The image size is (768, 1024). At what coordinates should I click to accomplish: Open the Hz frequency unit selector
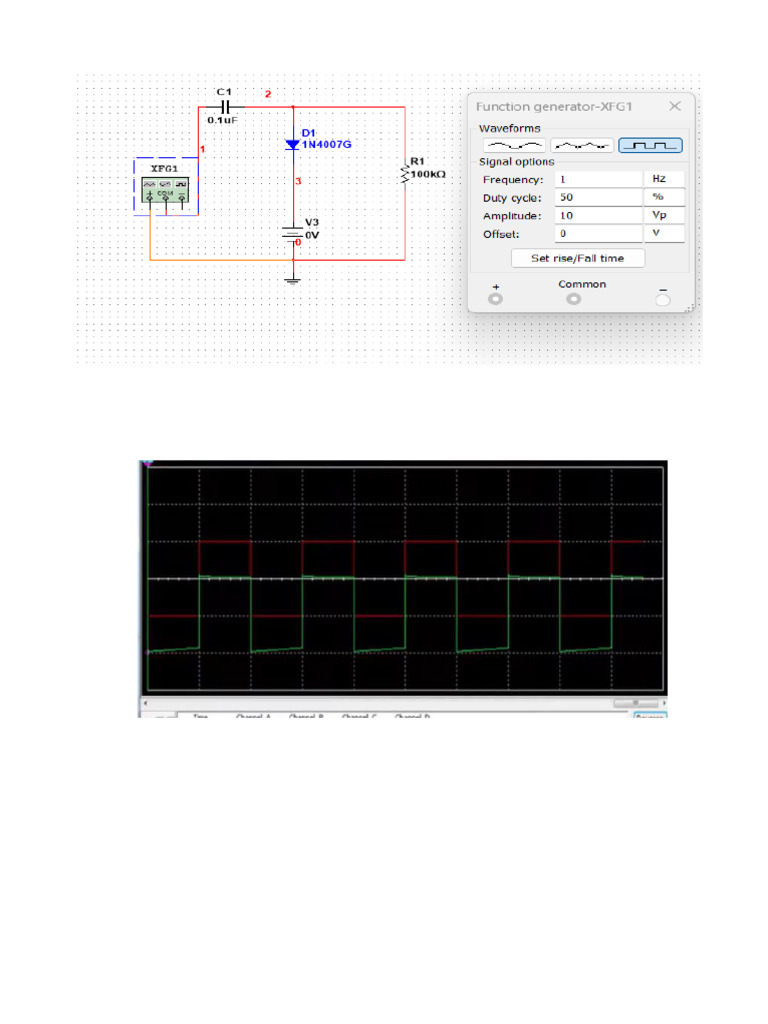[x=665, y=179]
